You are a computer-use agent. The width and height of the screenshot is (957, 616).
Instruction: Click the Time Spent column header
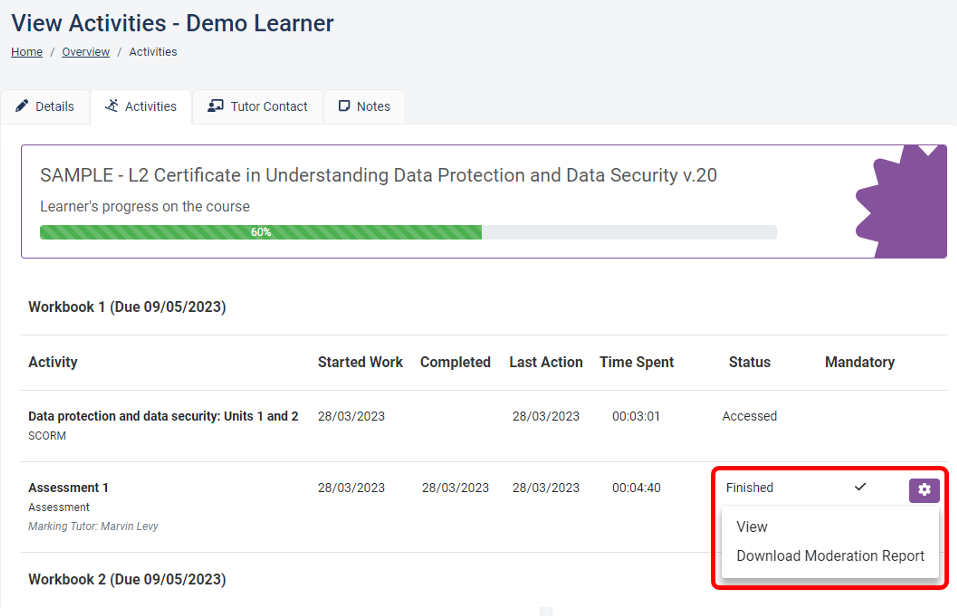coord(637,362)
